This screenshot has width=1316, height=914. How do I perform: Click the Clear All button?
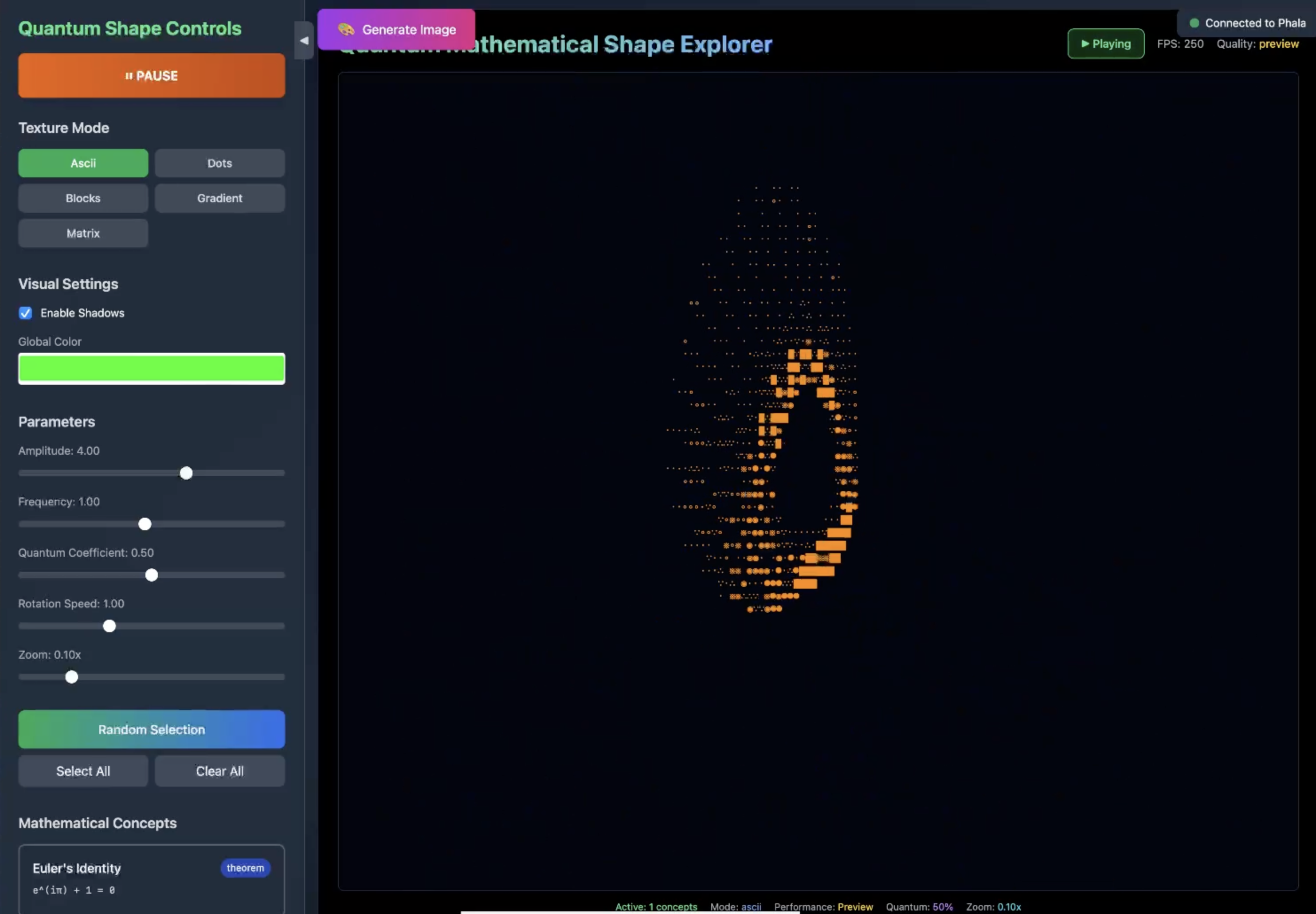click(219, 771)
